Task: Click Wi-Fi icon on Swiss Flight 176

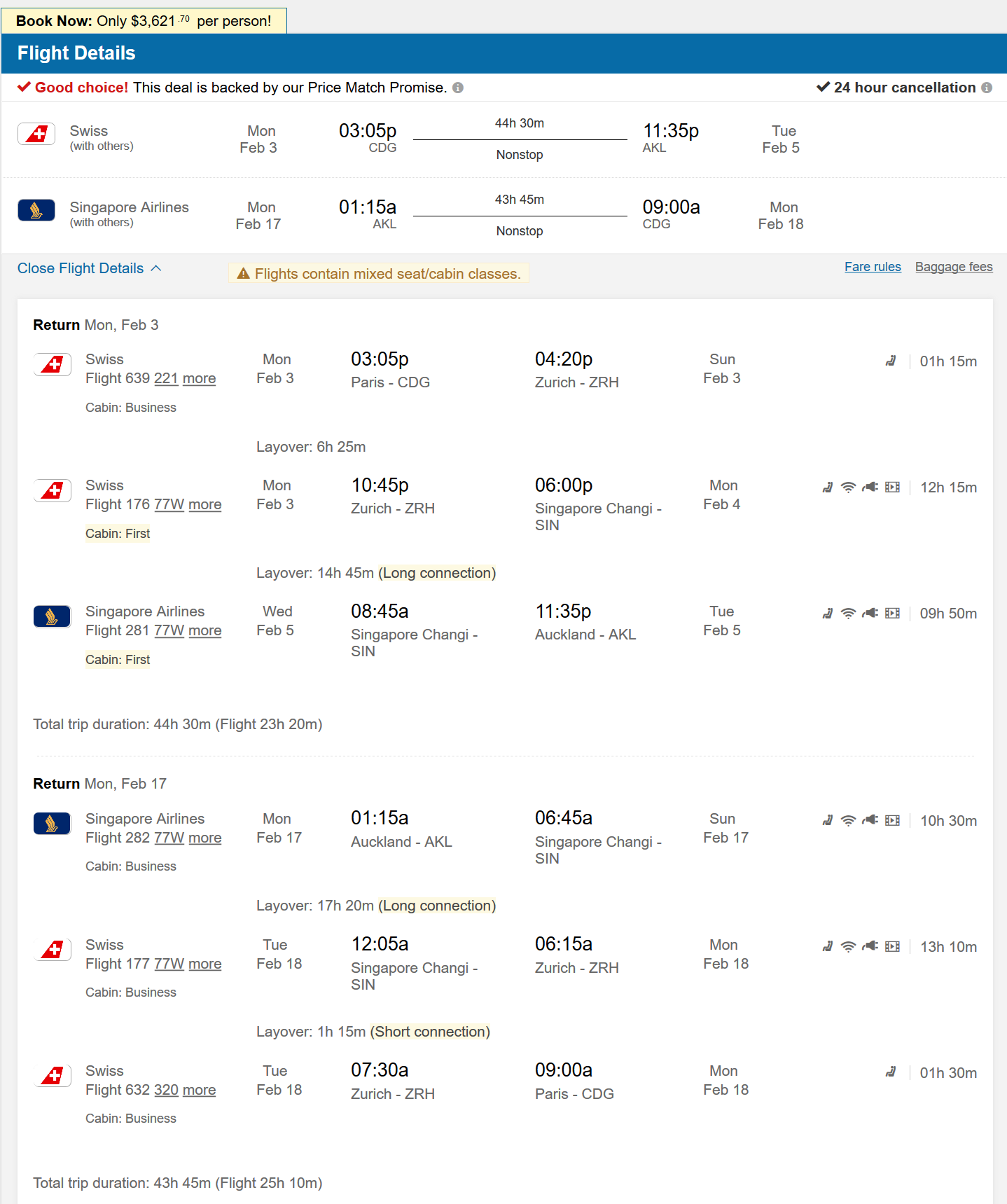Action: 848,487
